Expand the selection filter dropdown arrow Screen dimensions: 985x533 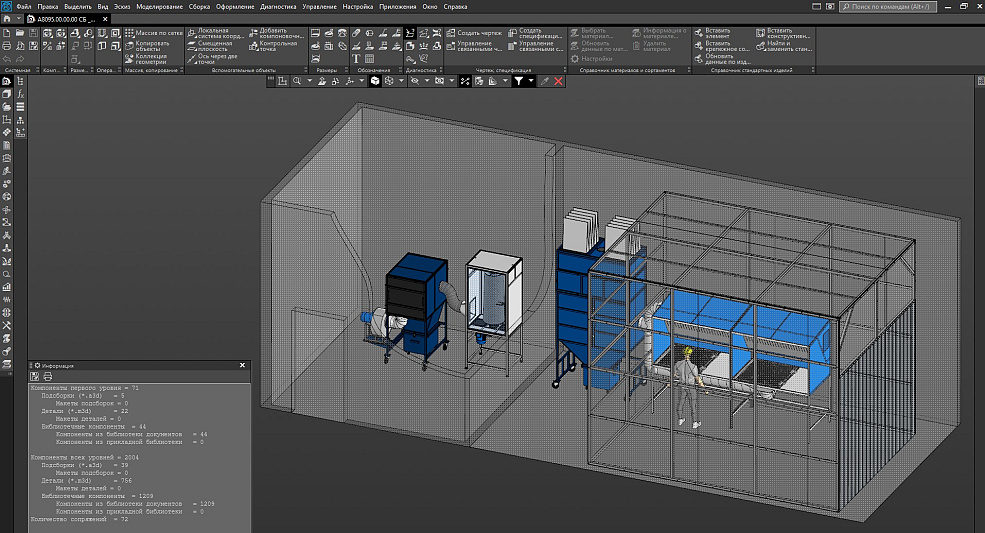531,81
